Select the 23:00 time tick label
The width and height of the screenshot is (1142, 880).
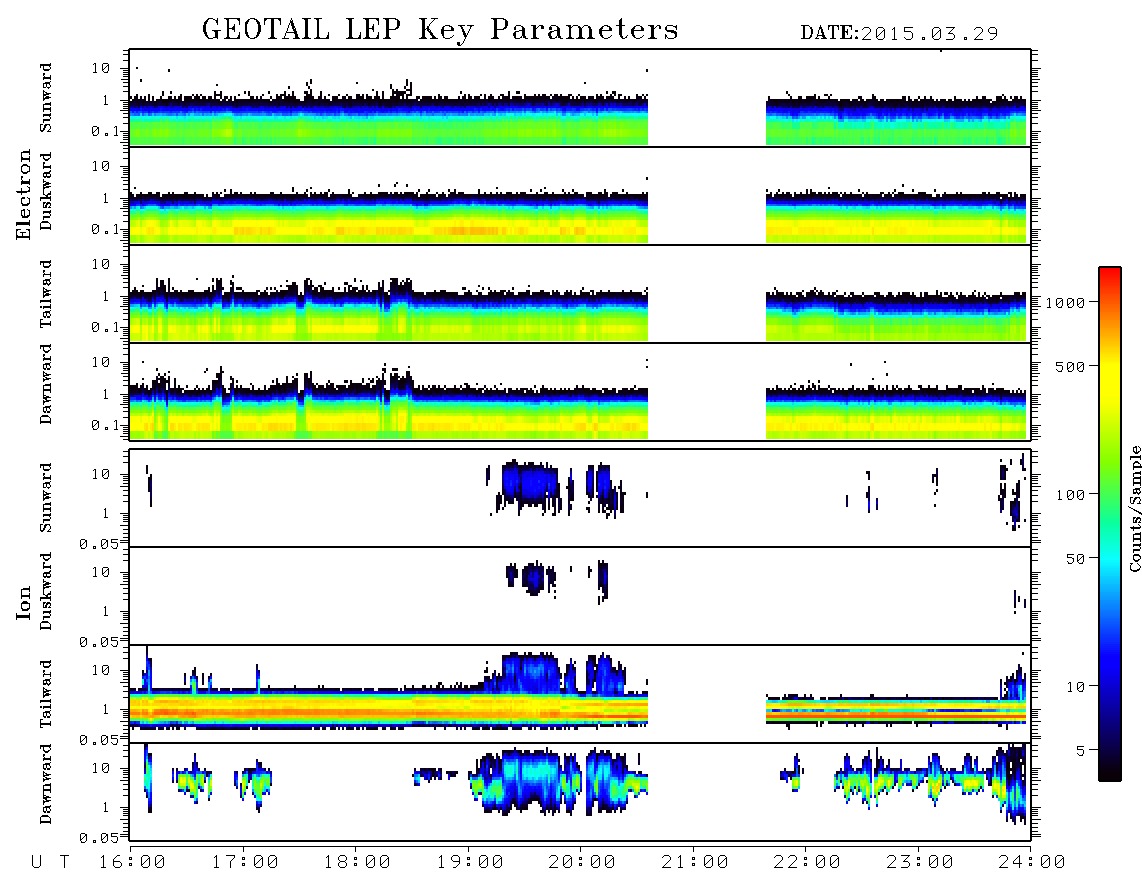tap(921, 863)
